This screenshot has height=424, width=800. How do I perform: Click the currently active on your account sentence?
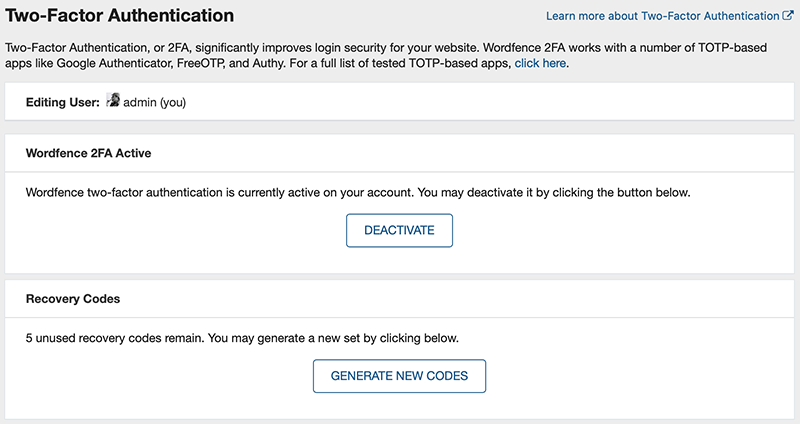pyautogui.click(x=219, y=193)
